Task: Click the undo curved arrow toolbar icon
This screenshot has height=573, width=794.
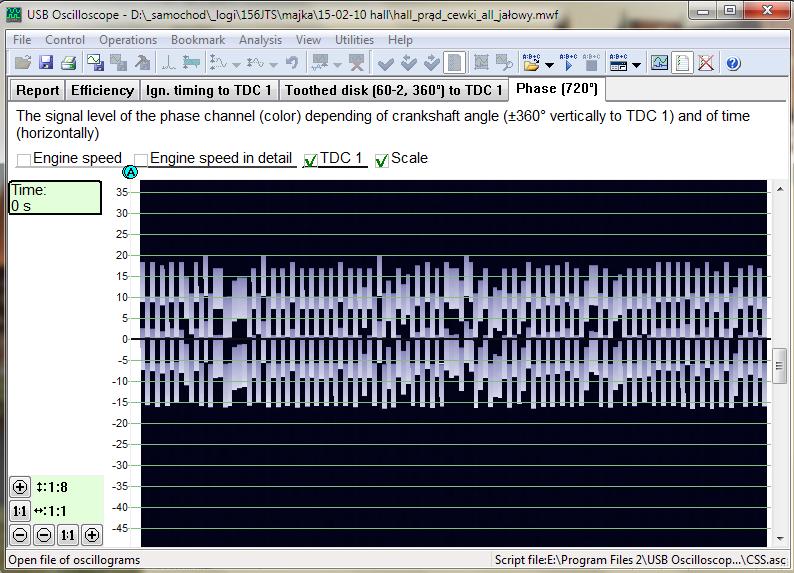Action: click(292, 63)
